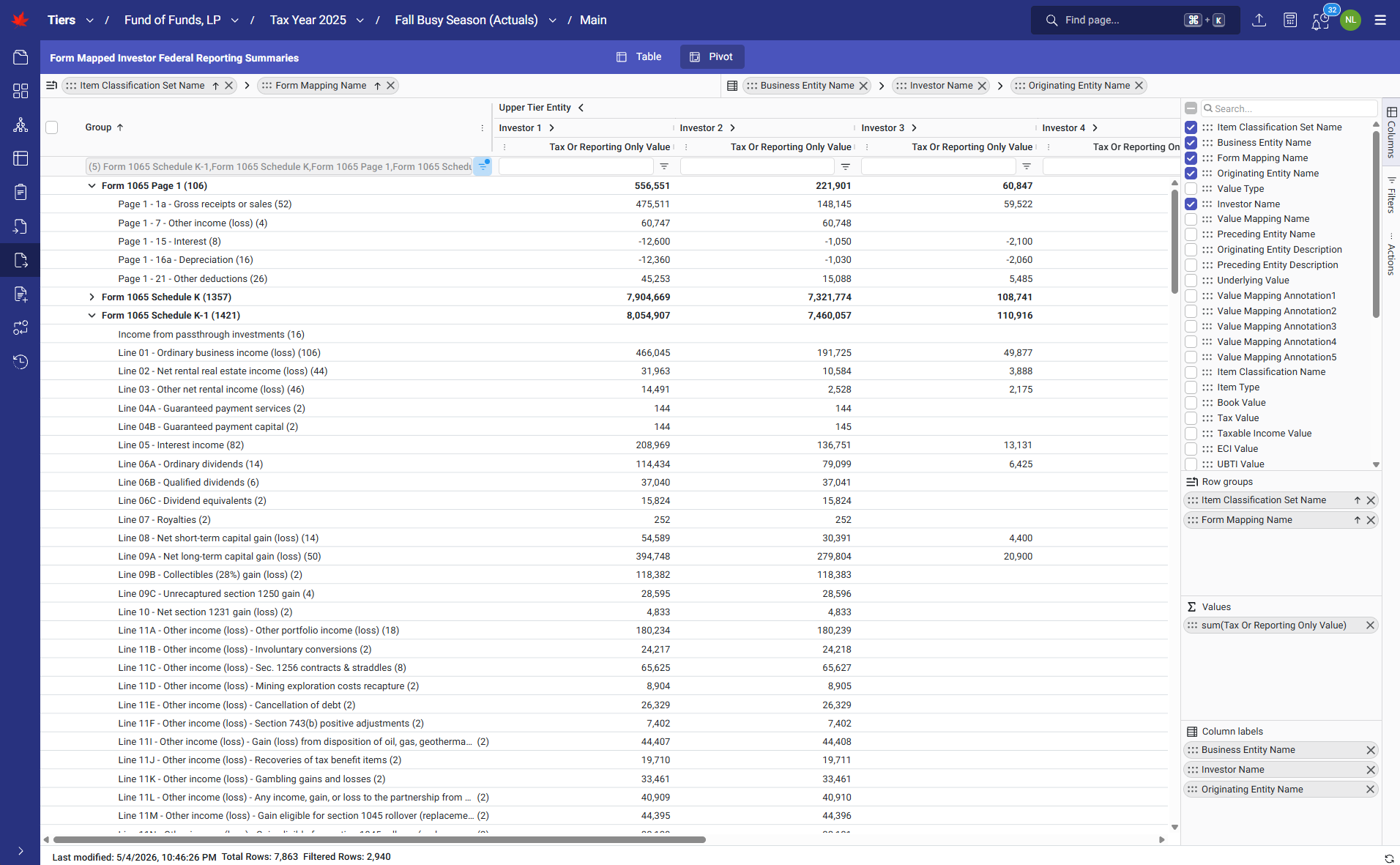
Task: Open the NL user avatar menu
Action: 1351,20
